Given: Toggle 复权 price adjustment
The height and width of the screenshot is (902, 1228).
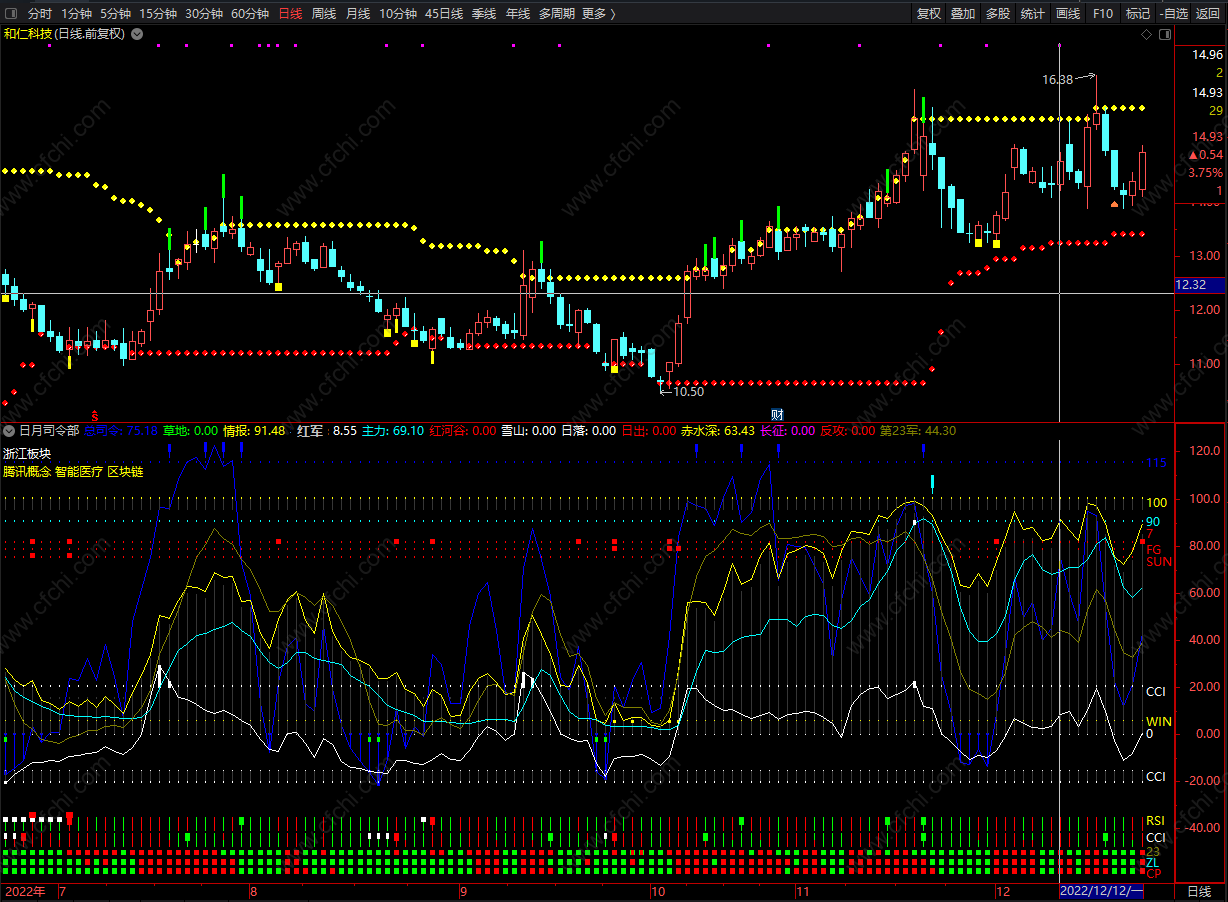Looking at the screenshot, I should click(928, 14).
